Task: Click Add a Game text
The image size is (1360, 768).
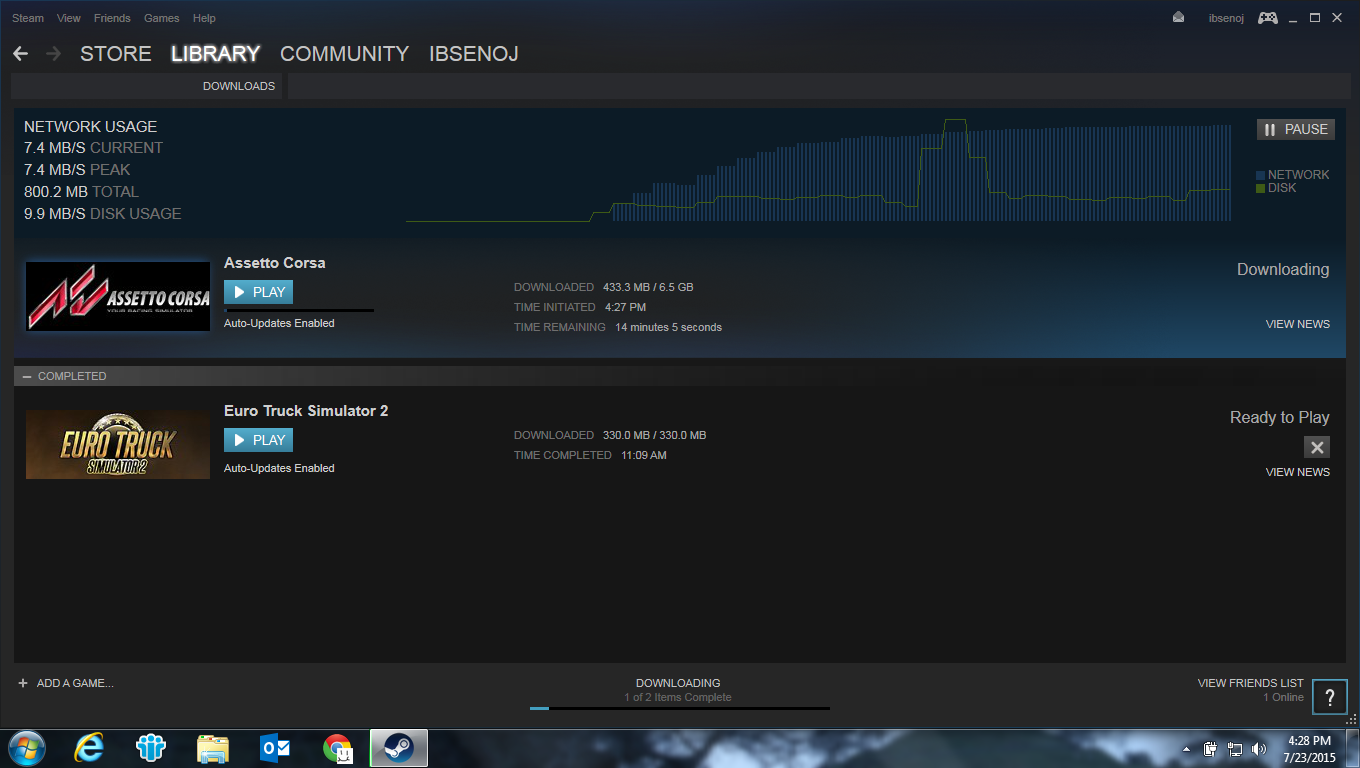Action: click(75, 683)
